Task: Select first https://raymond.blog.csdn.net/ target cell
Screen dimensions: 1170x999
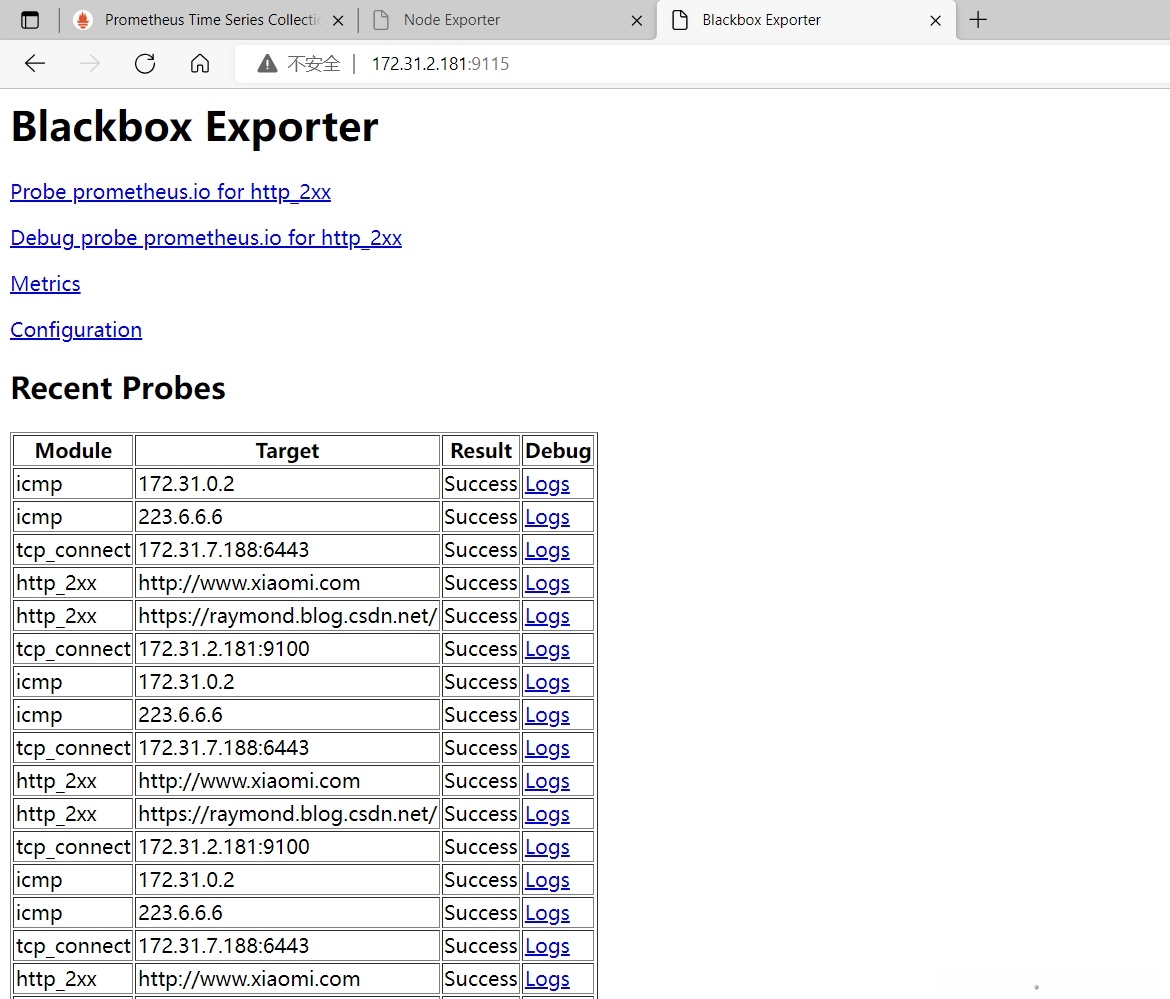Action: 287,616
